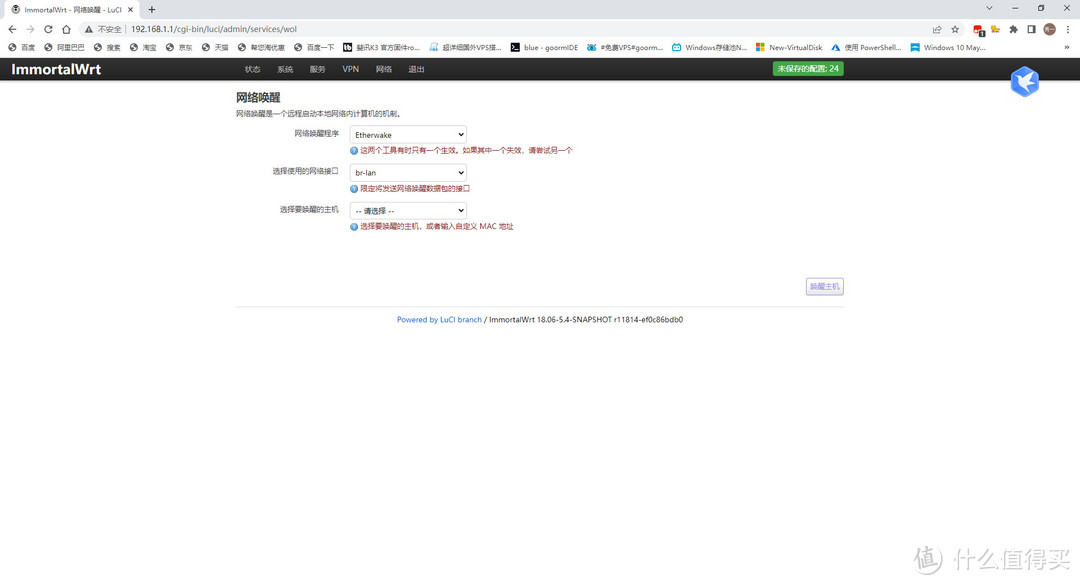Screen dimensions: 1080x585
Task: Open the Chrome three-dot menu
Action: click(1067, 29)
